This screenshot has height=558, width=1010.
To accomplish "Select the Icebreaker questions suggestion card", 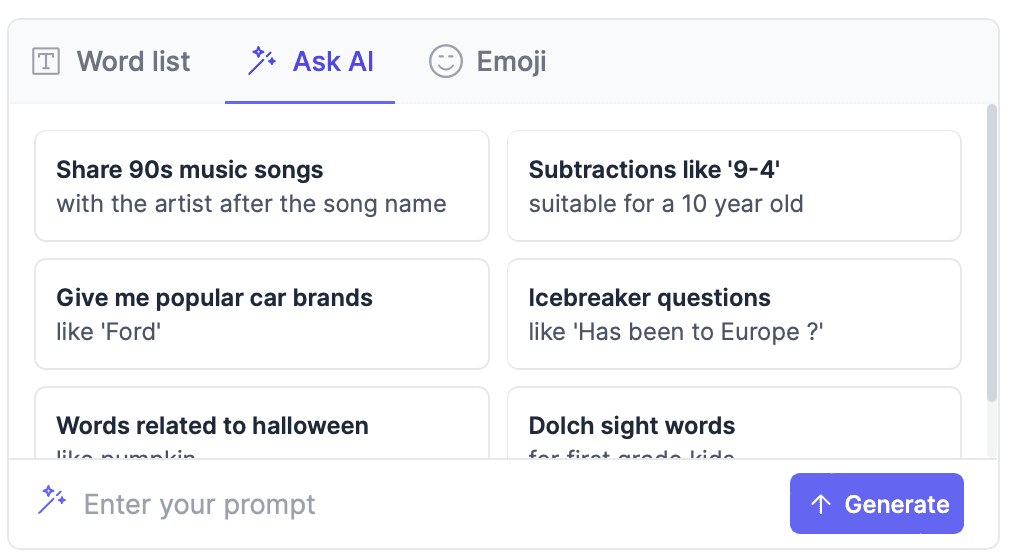I will pos(734,314).
